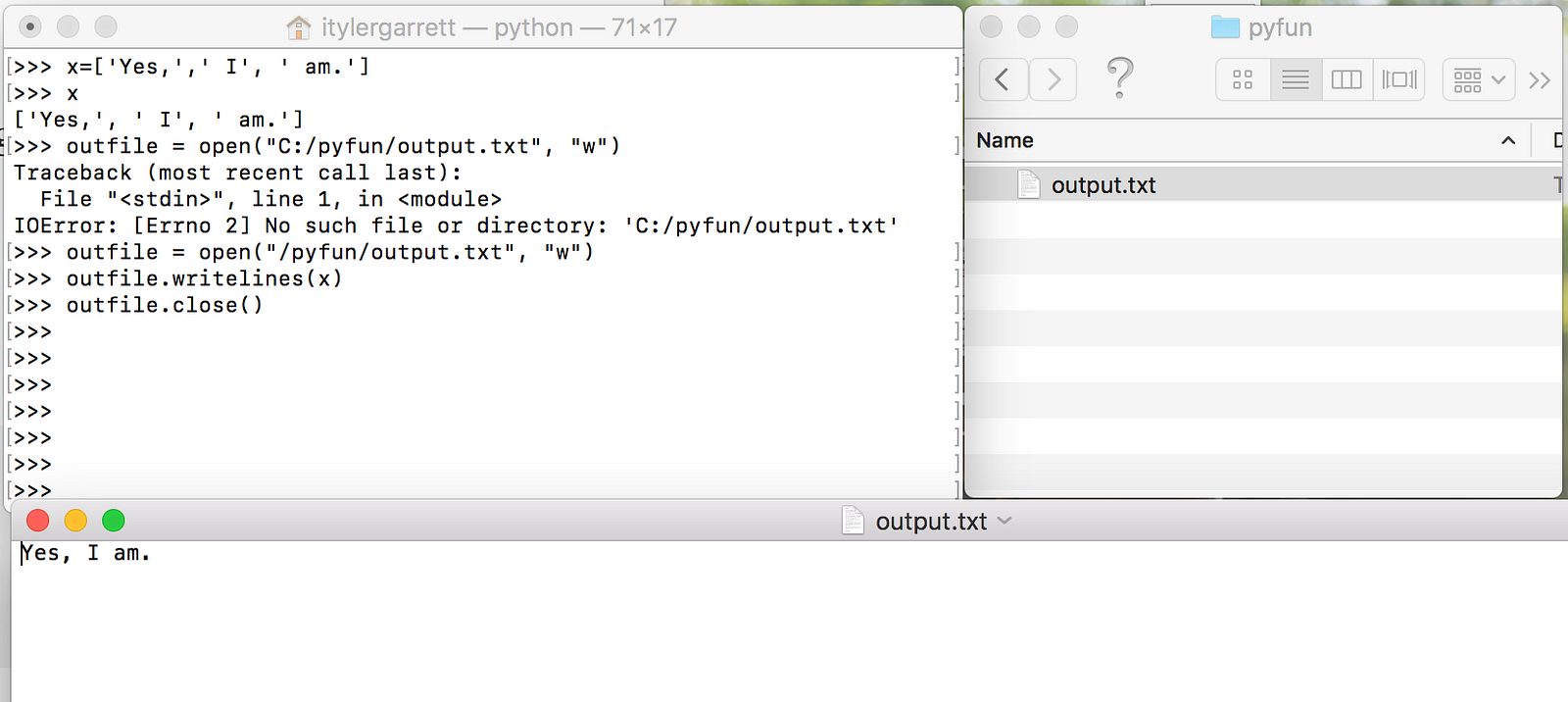Minimize the output.txt window with yellow button
This screenshot has width=1568, height=702.
75,521
